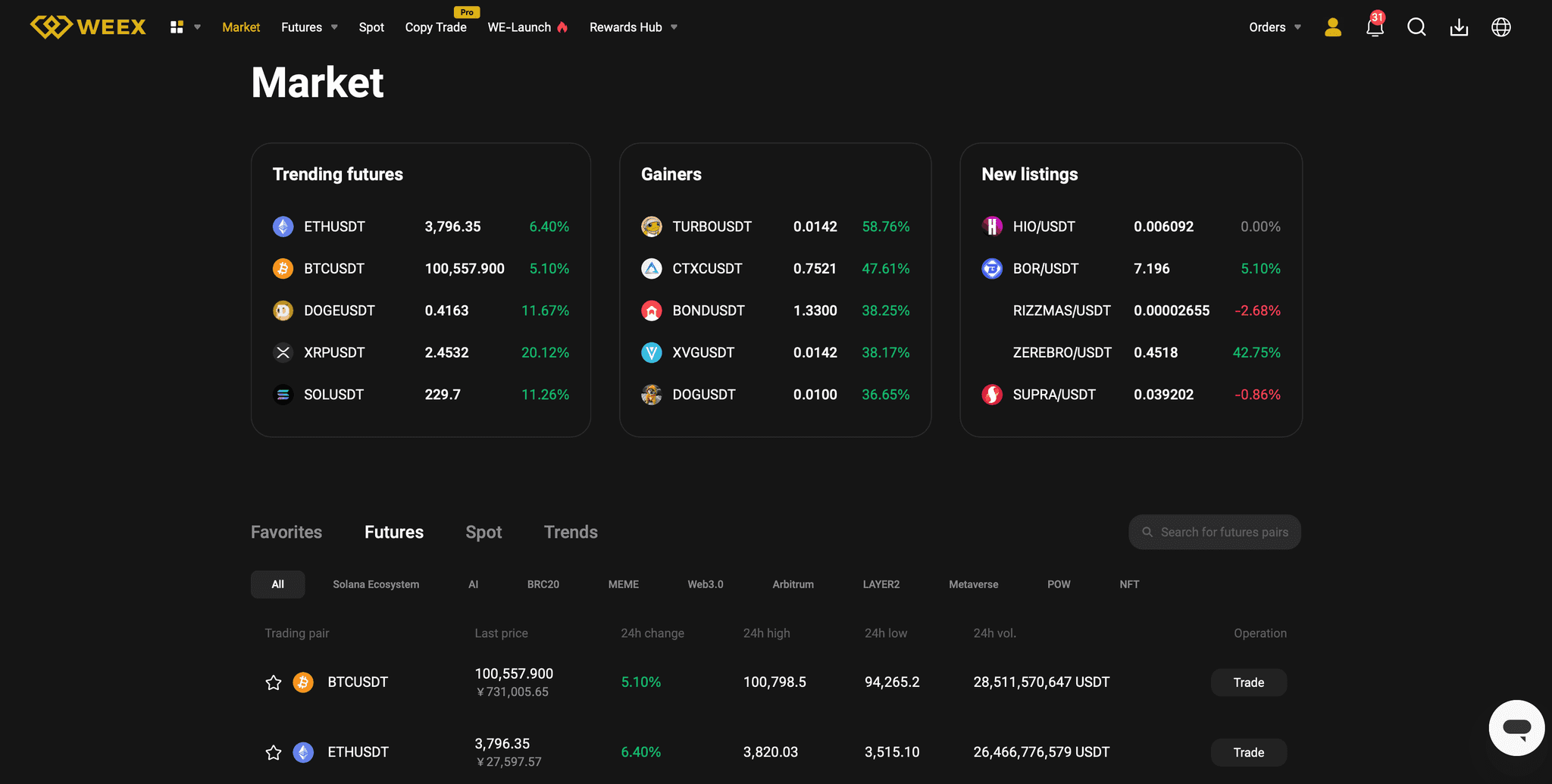Click the HIO/USDT coin icon
This screenshot has height=784, width=1552.
pyautogui.click(x=992, y=226)
